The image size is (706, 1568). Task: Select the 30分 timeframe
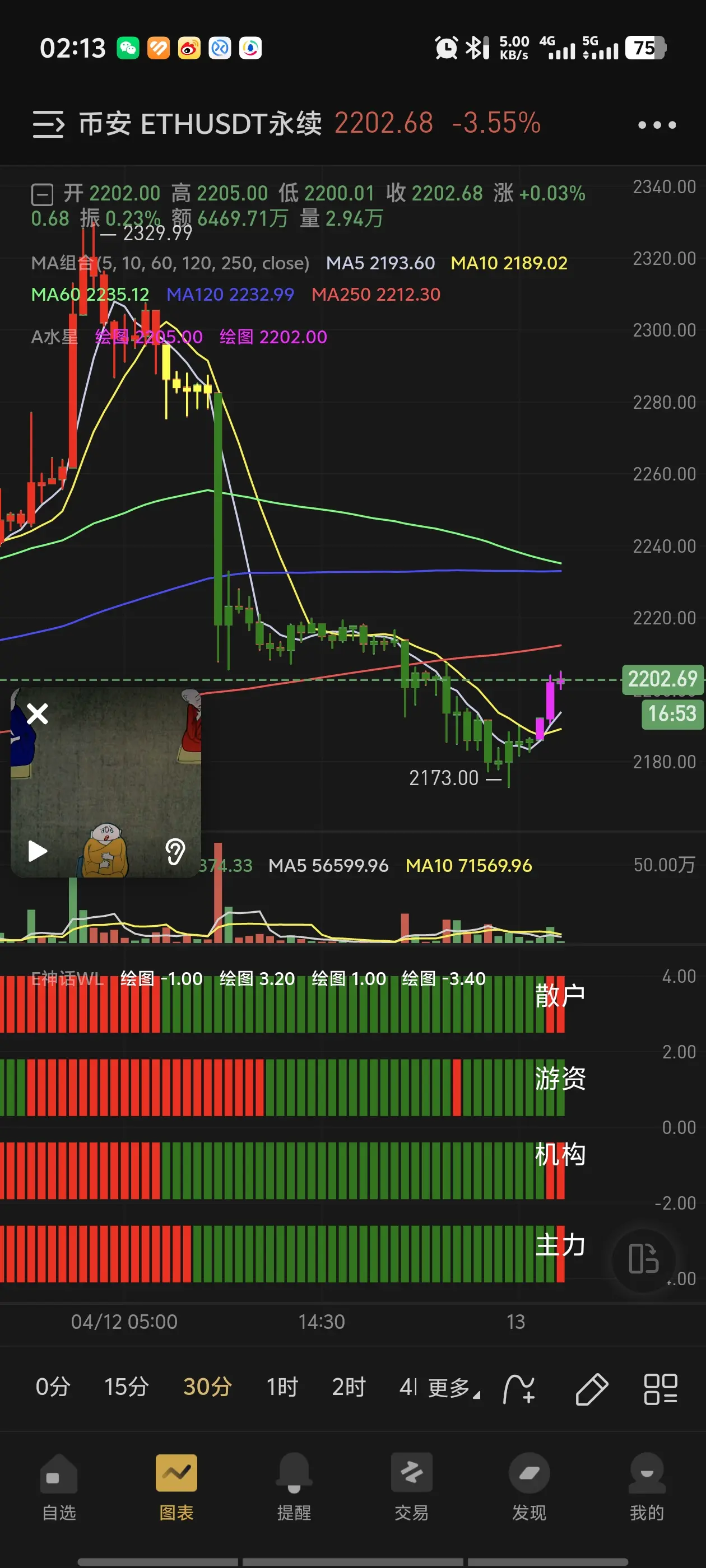pos(207,1387)
